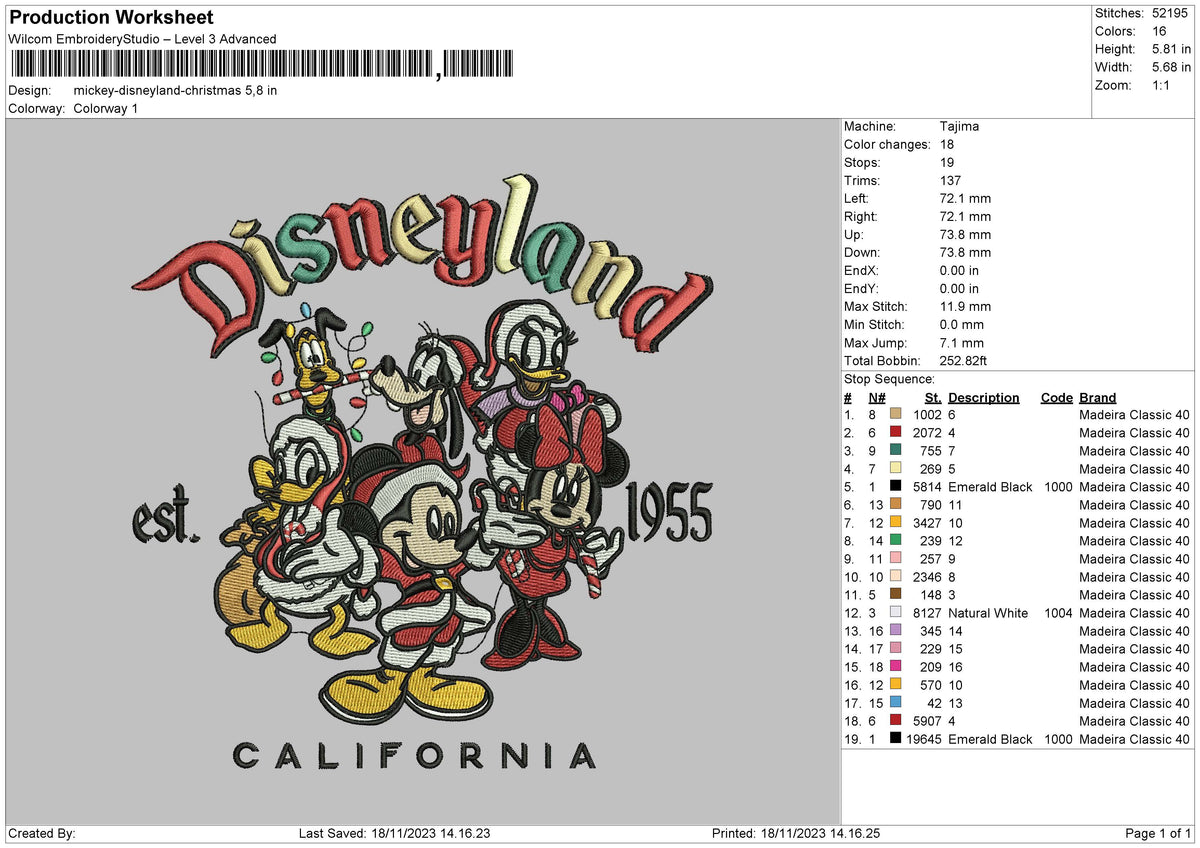Click the 'Page 1 of 1' indicator
Screen dimensions: 1200x848
coord(1158,834)
